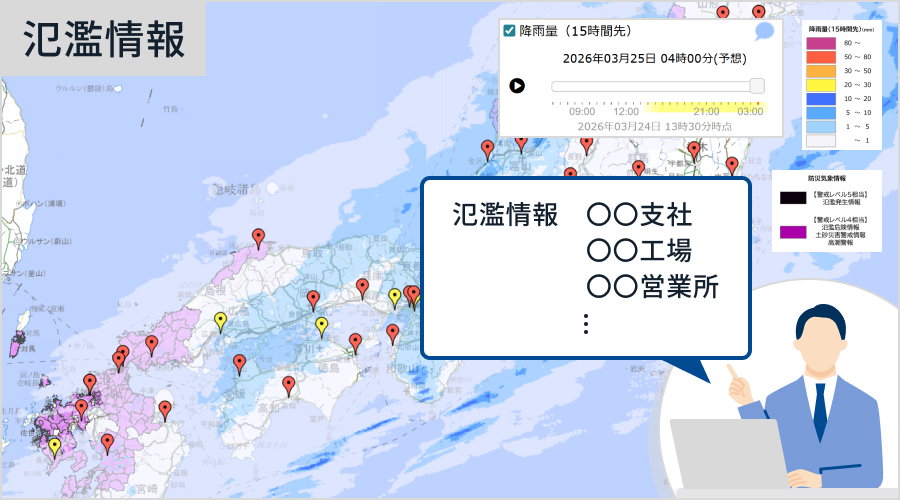Select the red pin north of 和歌山
Image resolution: width=900 pixels, height=500 pixels.
(x=393, y=334)
